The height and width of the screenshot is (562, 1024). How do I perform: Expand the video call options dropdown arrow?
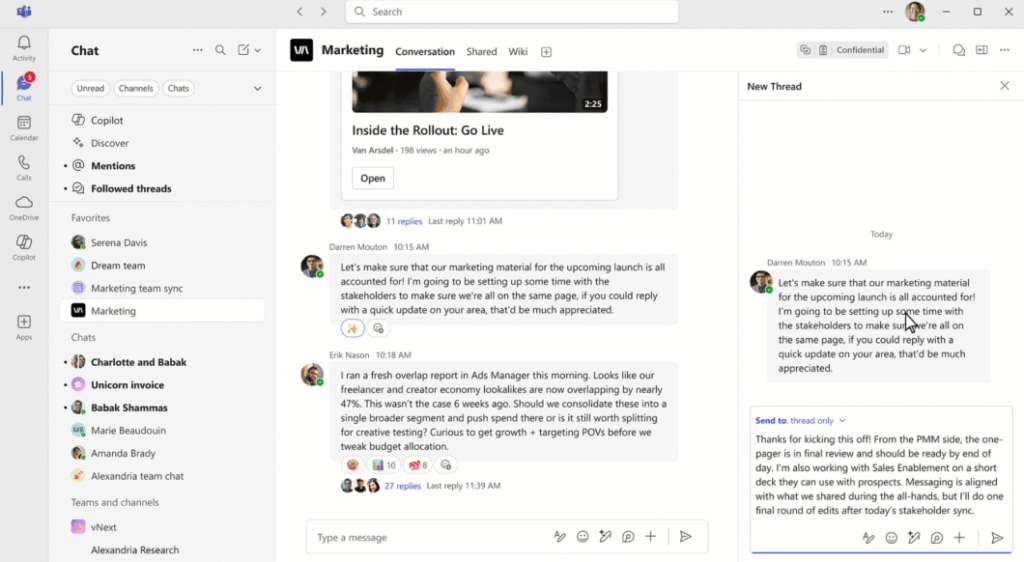(923, 50)
